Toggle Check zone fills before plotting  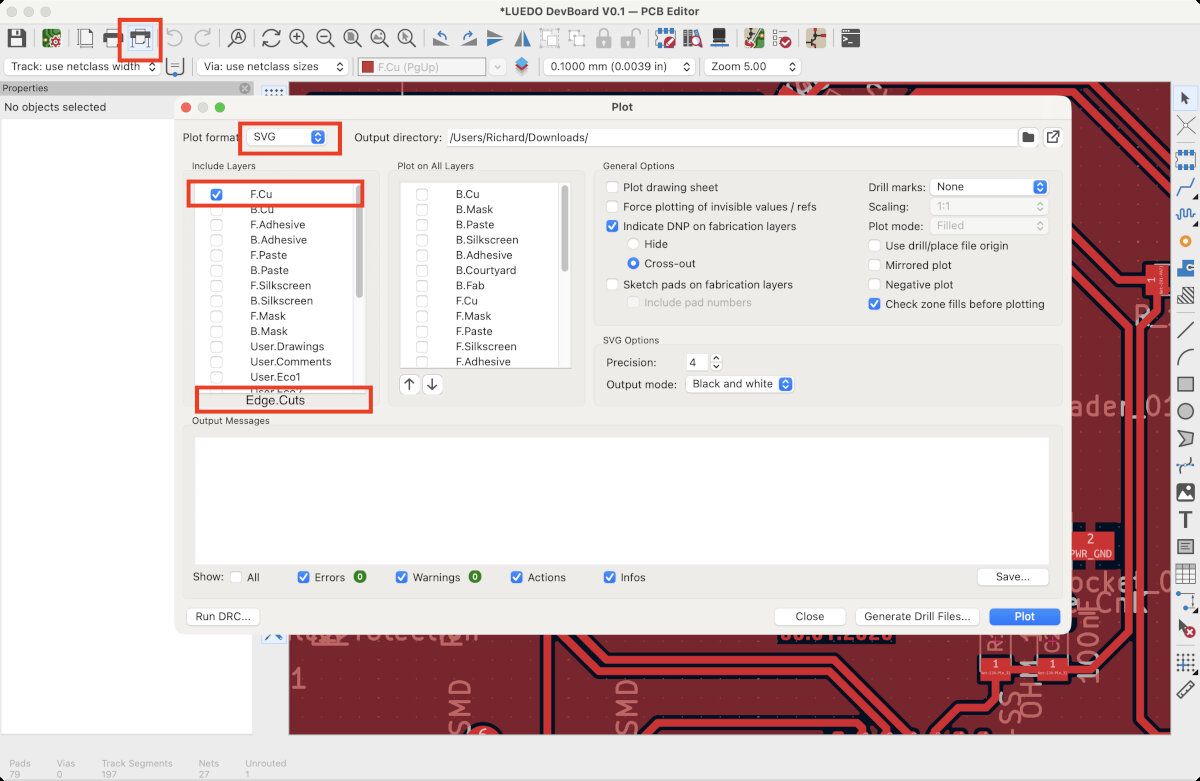[x=875, y=304]
